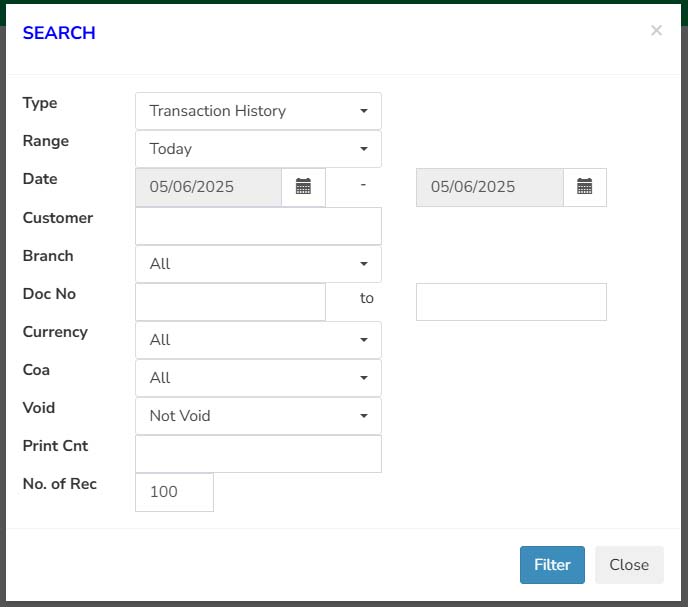Focus the Customer input field
Image resolution: width=688 pixels, height=607 pixels.
click(x=258, y=226)
